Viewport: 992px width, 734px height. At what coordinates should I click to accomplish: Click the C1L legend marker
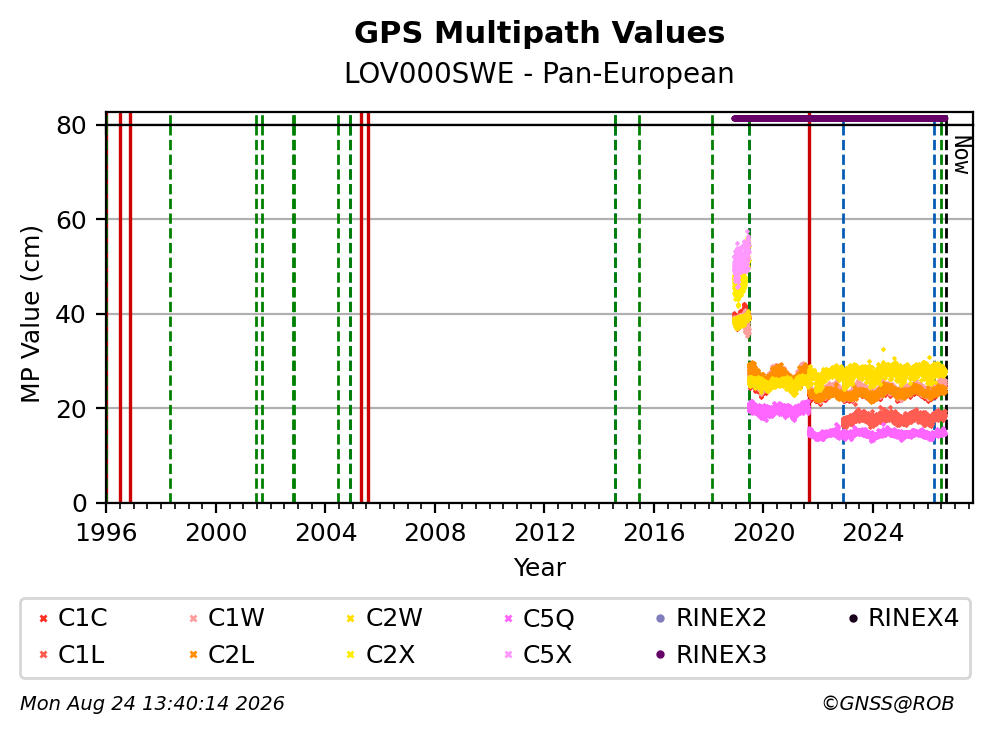pyautogui.click(x=43, y=655)
